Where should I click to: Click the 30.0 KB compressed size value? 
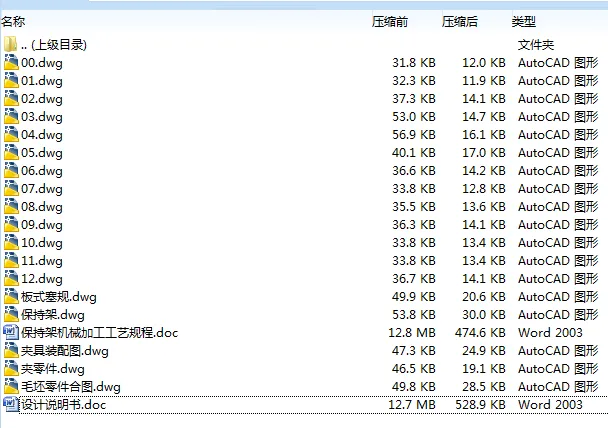pyautogui.click(x=484, y=315)
